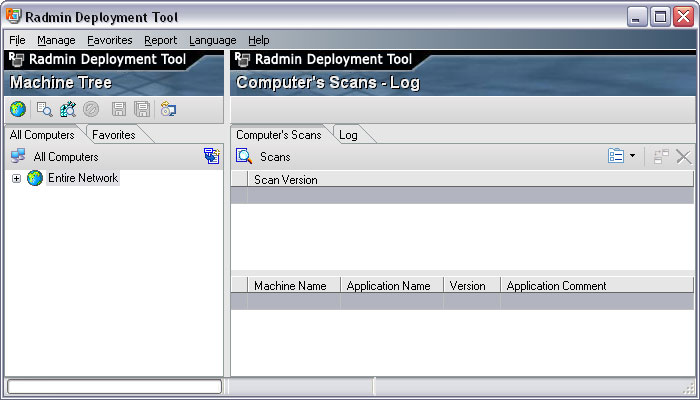The width and height of the screenshot is (700, 400).
Task: Open the Favorites menu in menu bar
Action: [x=110, y=40]
